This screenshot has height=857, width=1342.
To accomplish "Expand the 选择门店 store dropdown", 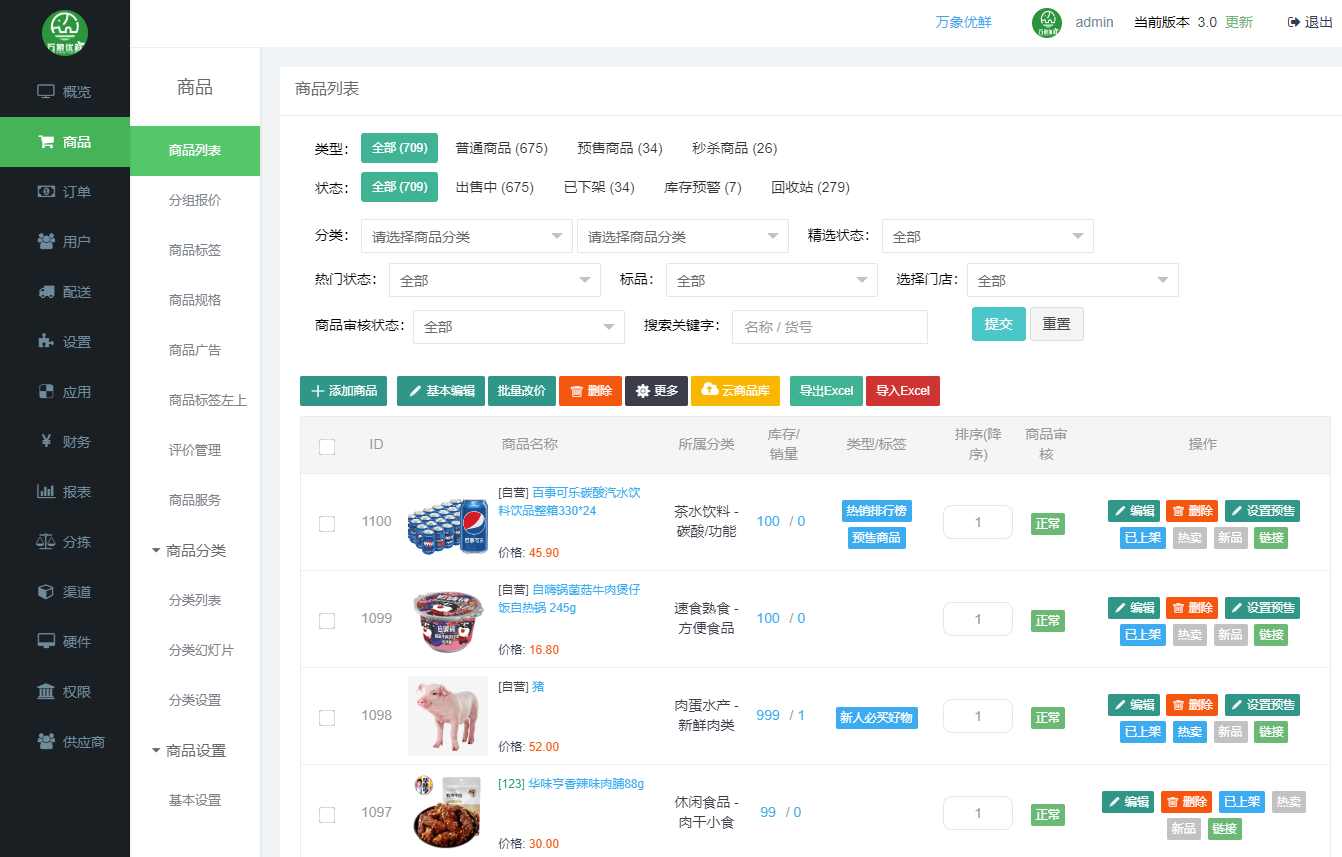I will coord(1072,281).
